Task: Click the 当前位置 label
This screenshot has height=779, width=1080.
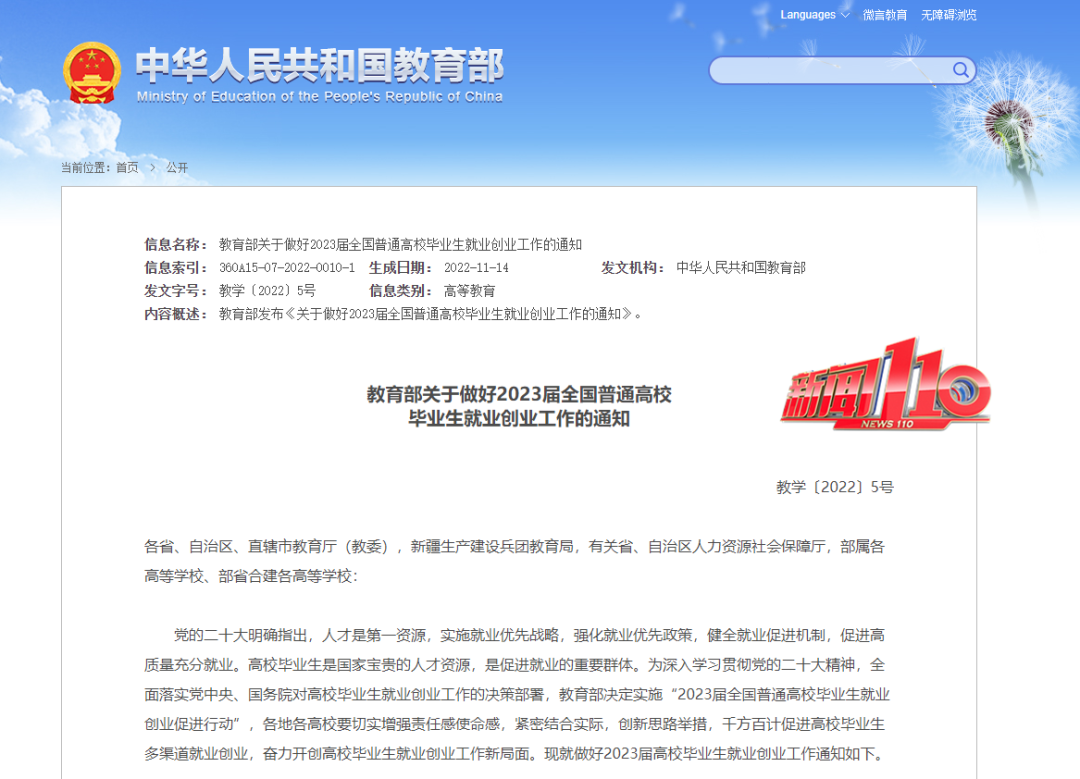Action: [x=85, y=167]
